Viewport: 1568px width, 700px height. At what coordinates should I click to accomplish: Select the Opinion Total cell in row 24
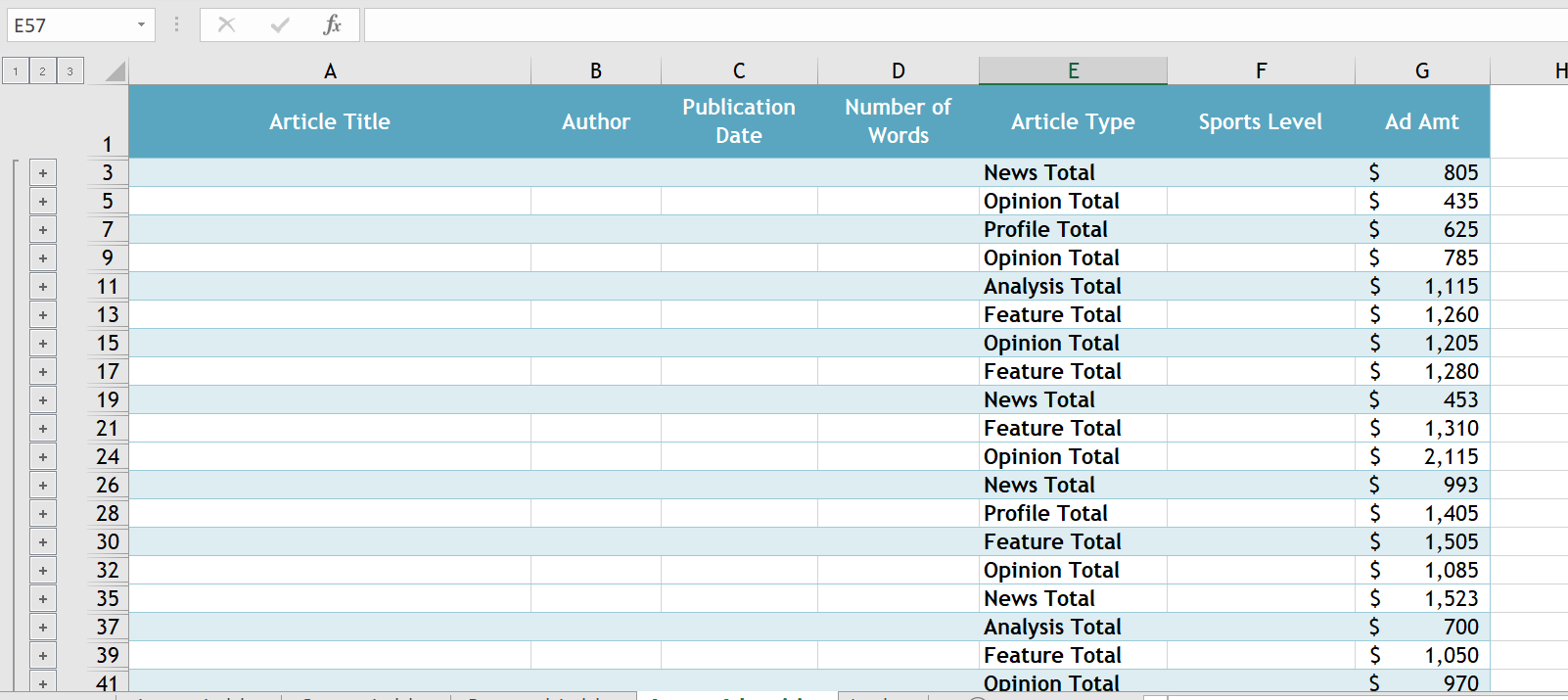tap(1073, 457)
